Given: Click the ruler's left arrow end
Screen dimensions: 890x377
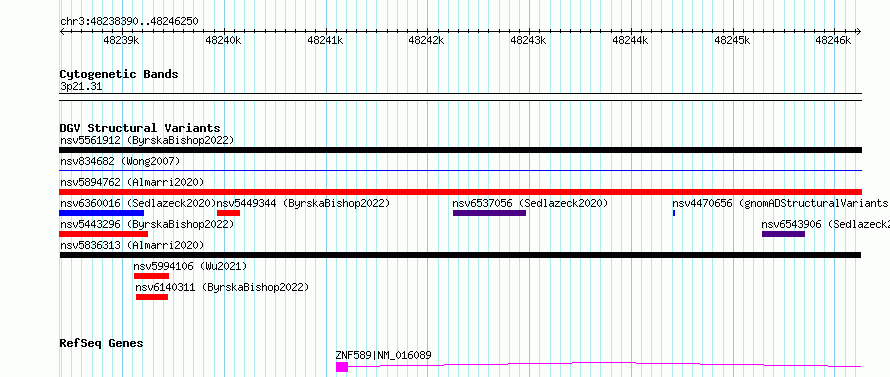Looking at the screenshot, I should tap(62, 31).
